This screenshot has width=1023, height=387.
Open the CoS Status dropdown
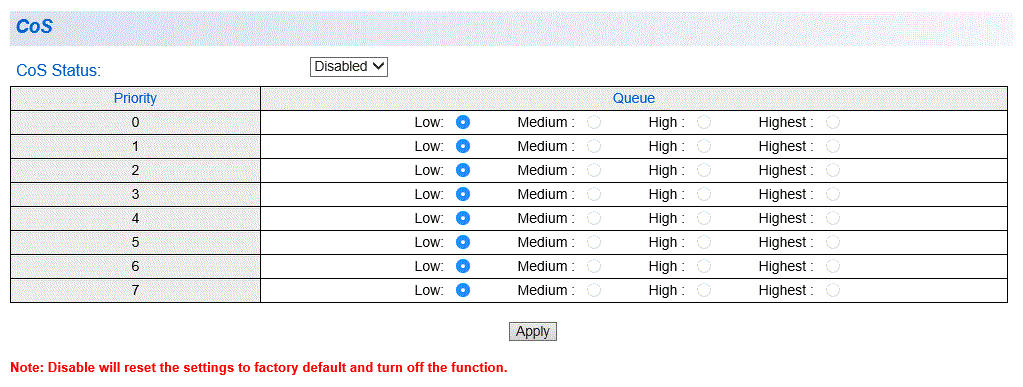click(348, 67)
